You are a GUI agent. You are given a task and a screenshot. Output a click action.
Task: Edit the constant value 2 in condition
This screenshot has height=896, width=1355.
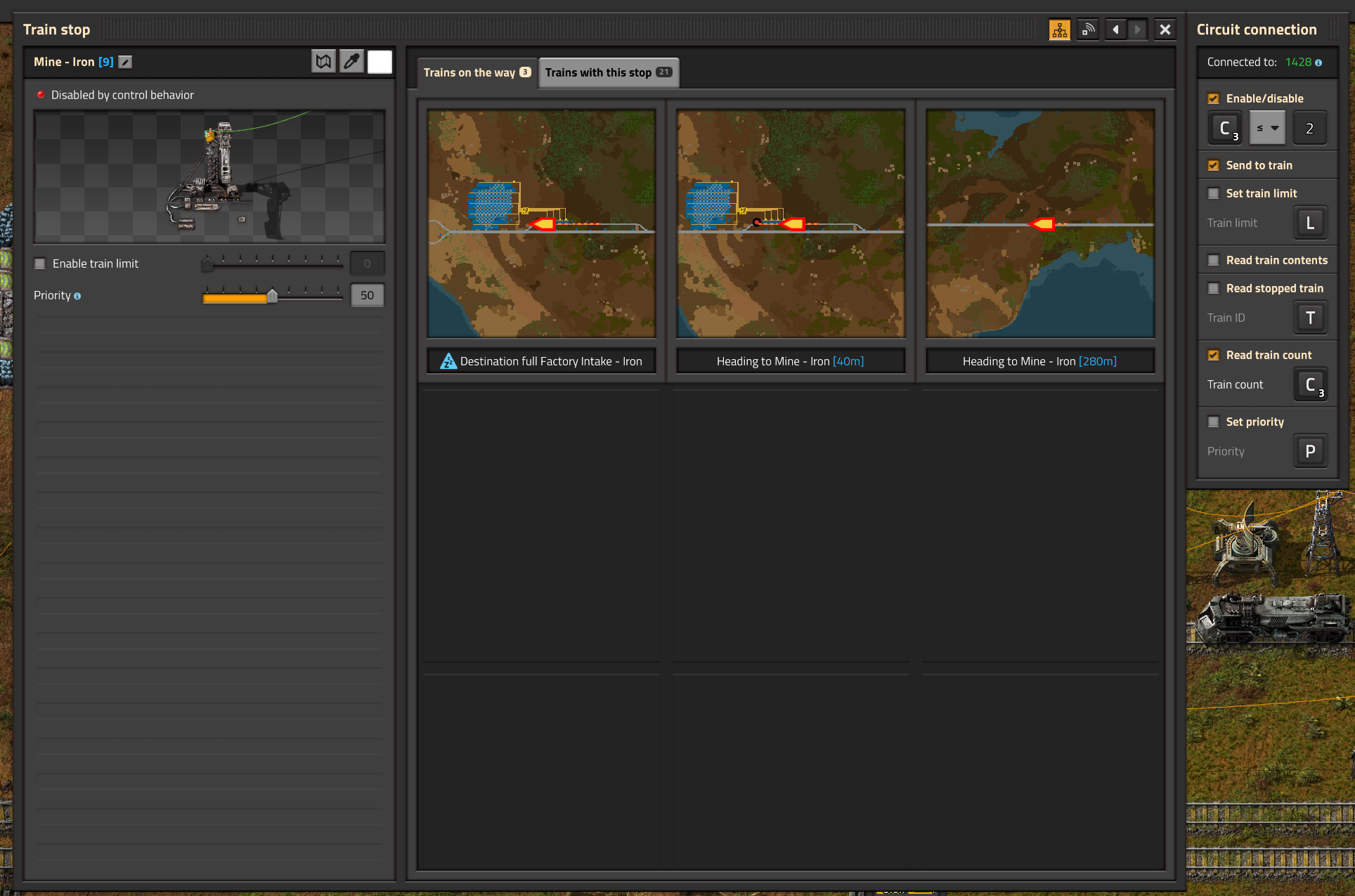[1309, 128]
